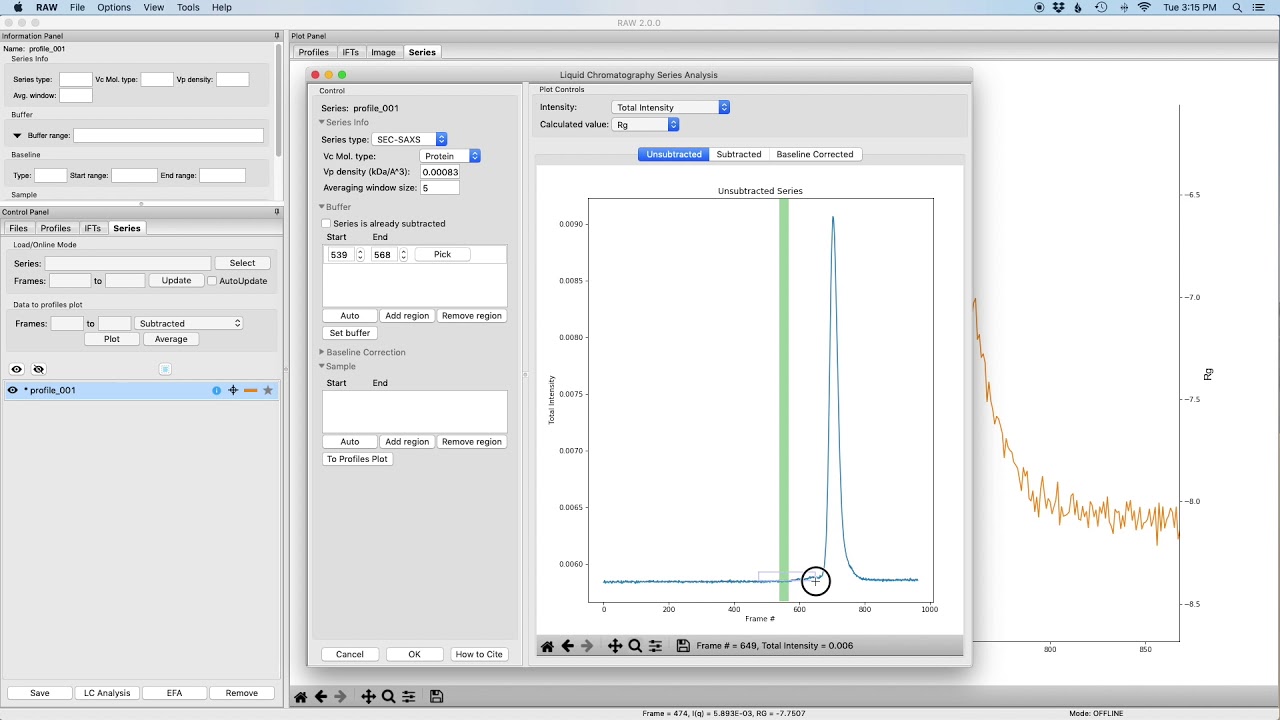1280x720 pixels.
Task: Click How to Cite button
Action: point(479,654)
